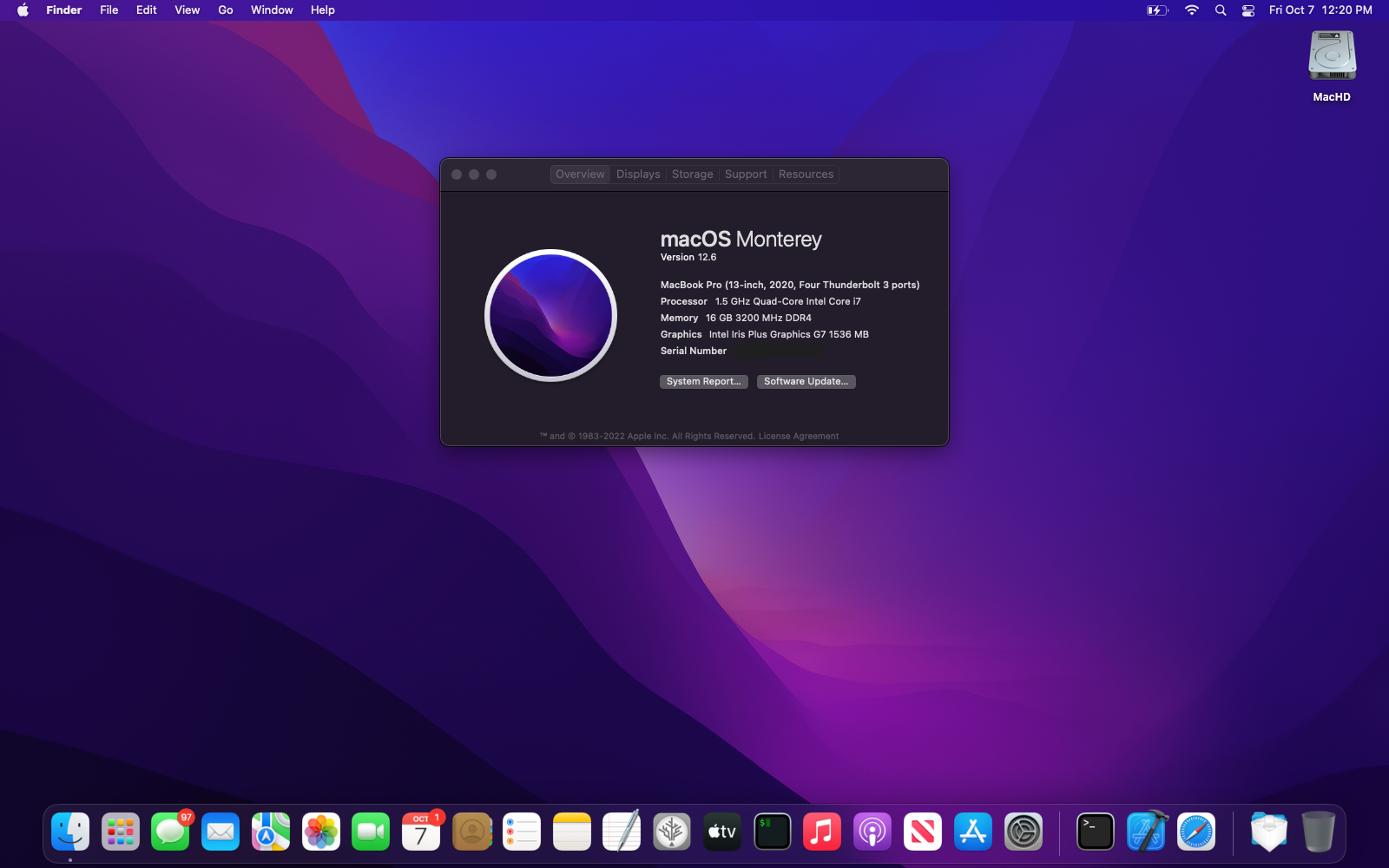Switch to the Storage tab
Screen dimensions: 1389x868
click(692, 174)
